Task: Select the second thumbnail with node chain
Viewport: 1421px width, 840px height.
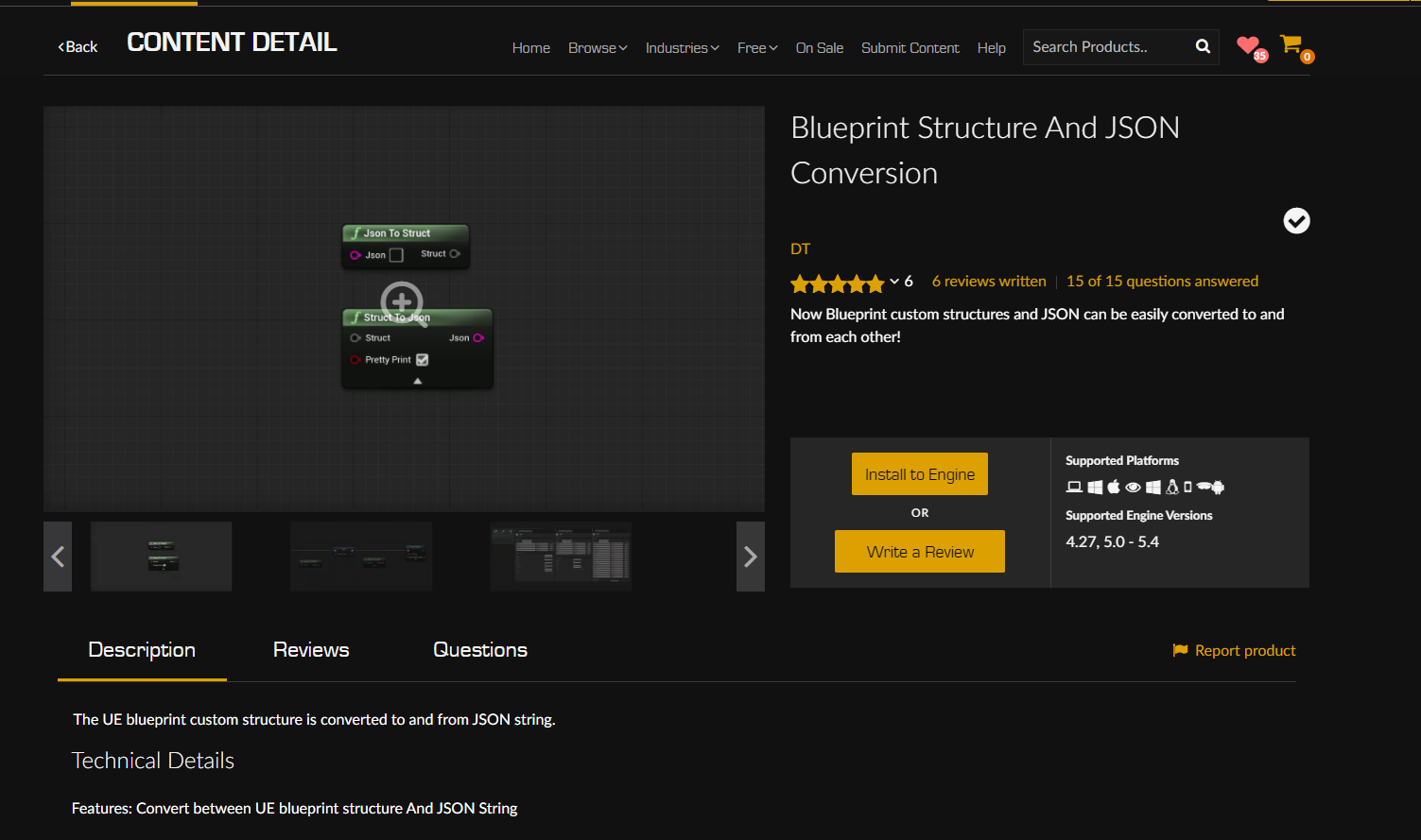Action: [x=361, y=557]
